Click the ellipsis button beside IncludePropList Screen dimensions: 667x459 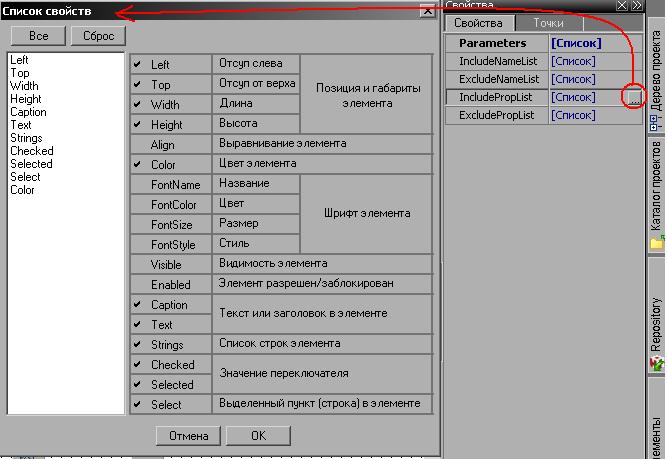tap(633, 97)
